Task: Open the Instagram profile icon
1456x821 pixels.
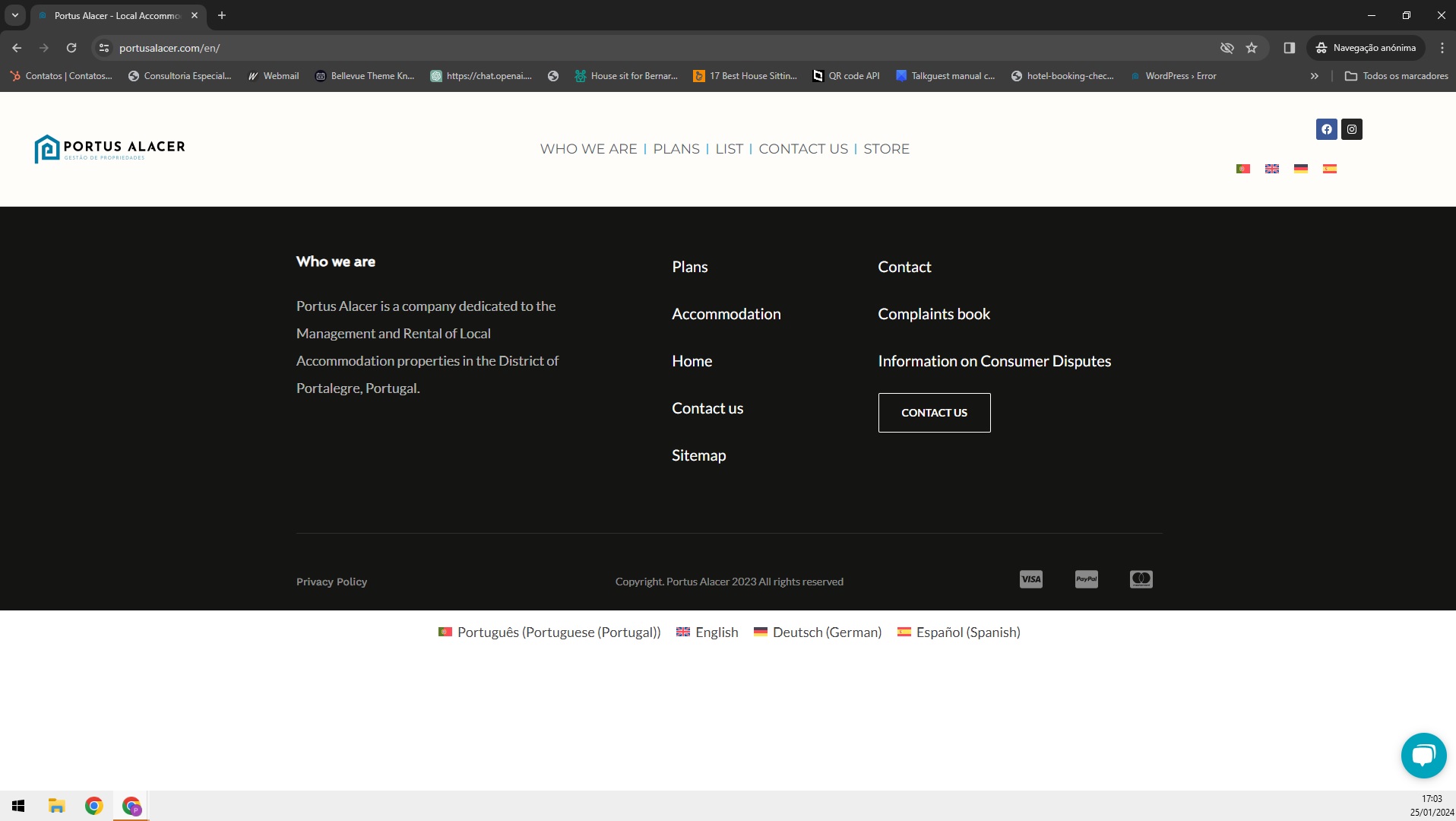Action: [x=1351, y=129]
